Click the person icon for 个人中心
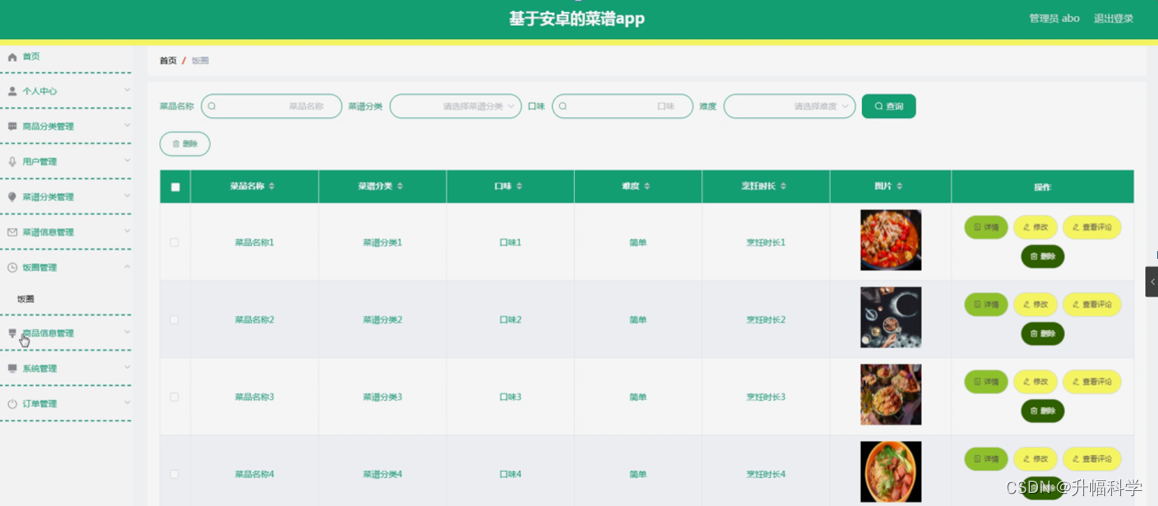 pos(13,92)
